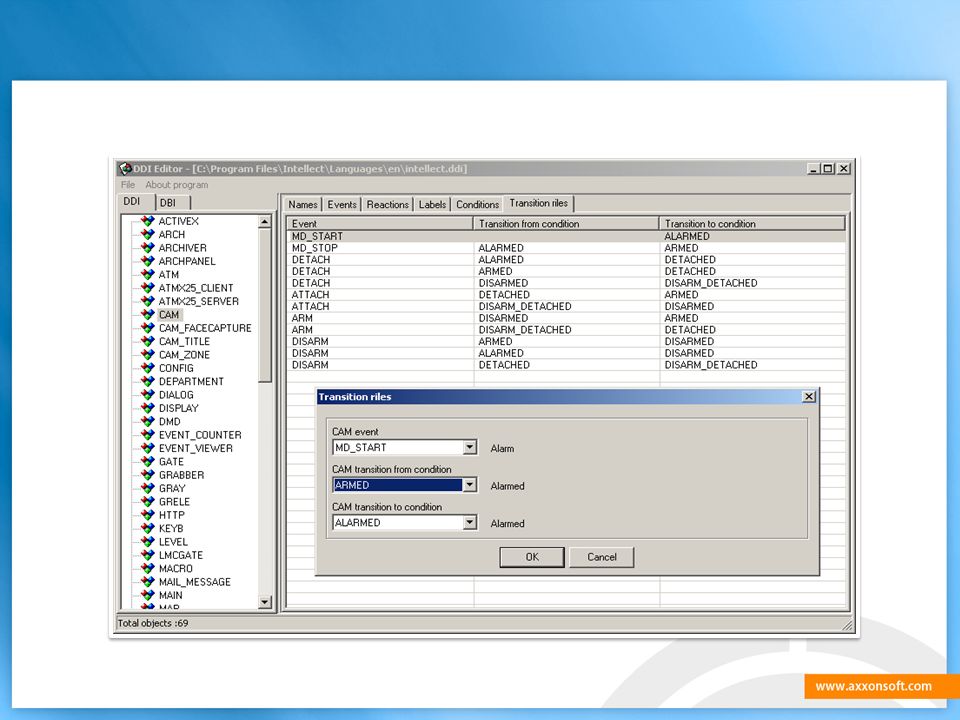
Task: Select the ATTACH row from DISARM_DETACHED
Action: click(x=566, y=306)
